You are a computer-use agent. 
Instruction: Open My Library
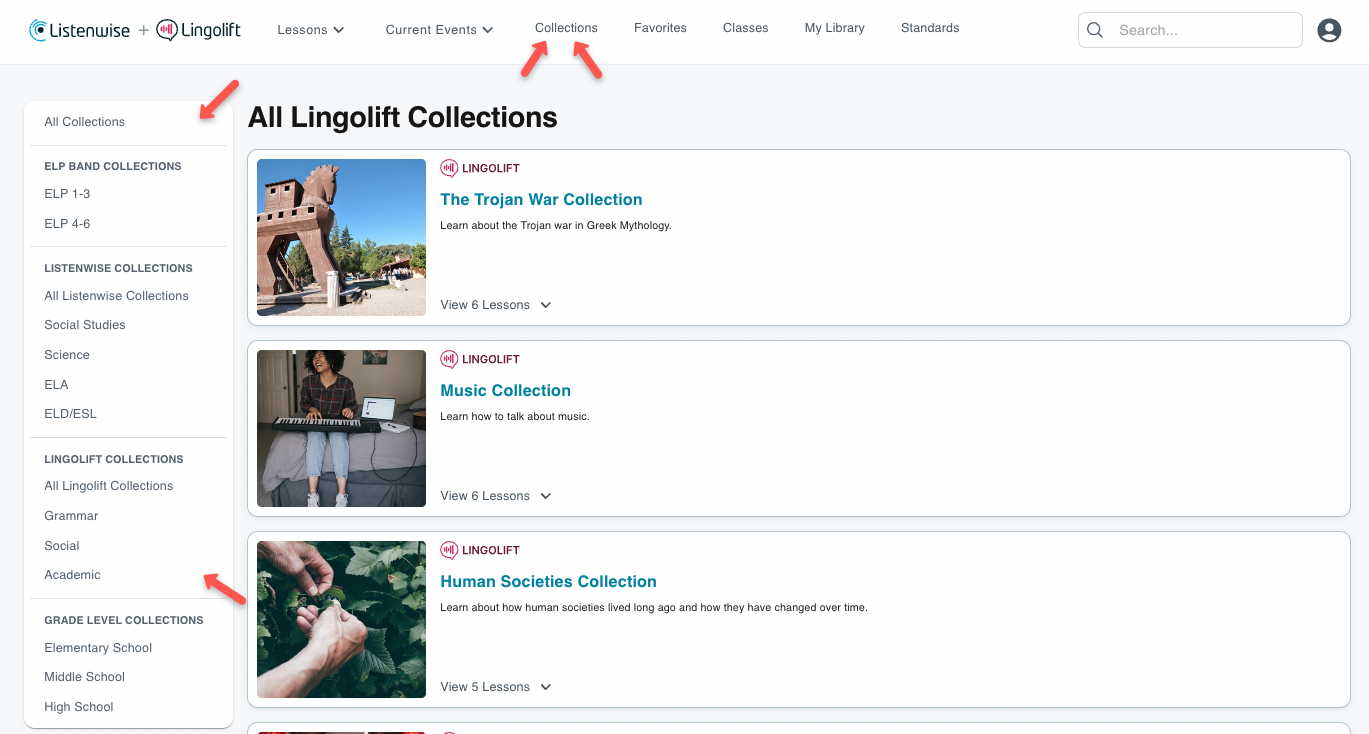coord(835,28)
